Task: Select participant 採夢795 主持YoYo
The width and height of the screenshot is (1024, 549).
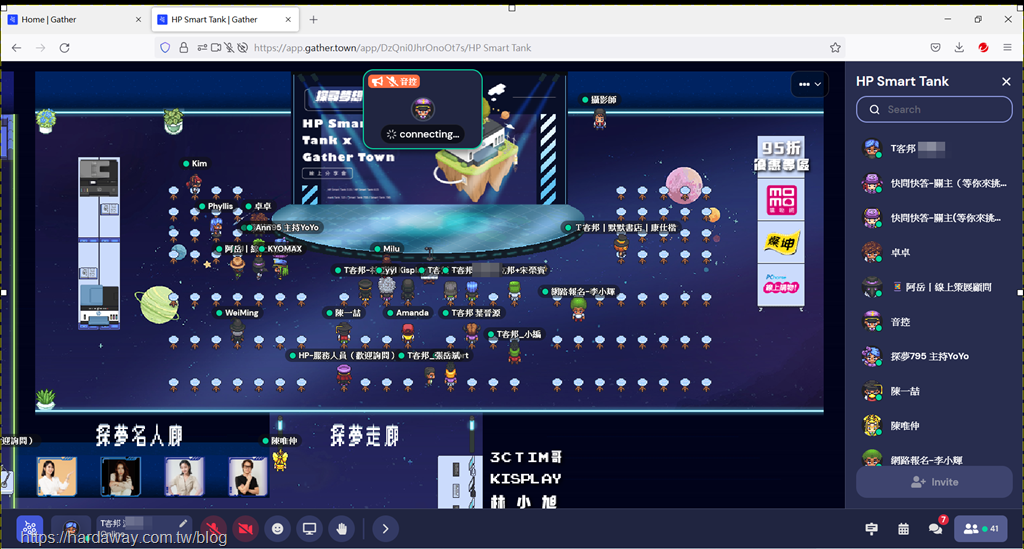Action: (934, 356)
